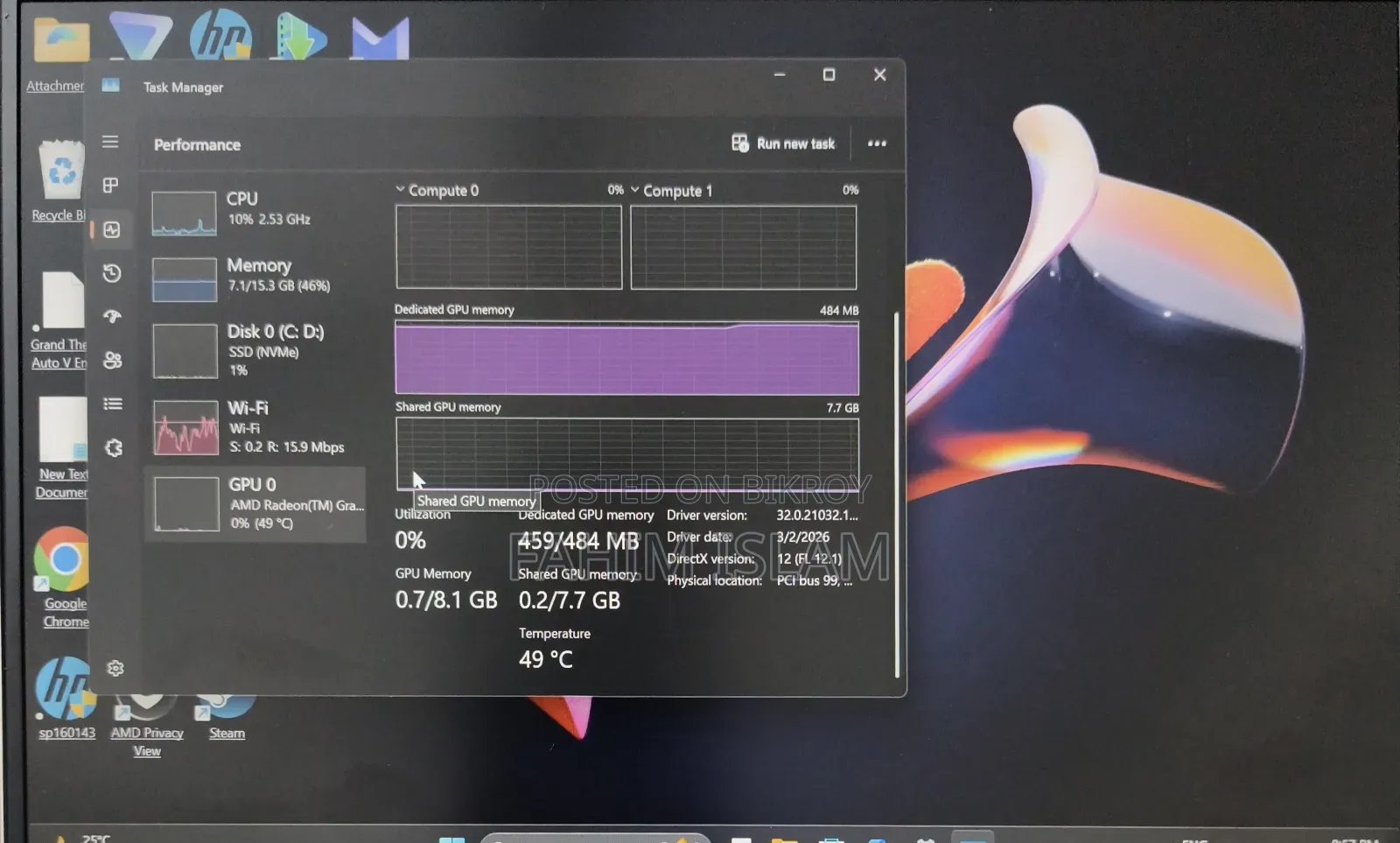The width and height of the screenshot is (1400, 843).
Task: Click the Driver date 3/2/2026 value
Action: click(x=803, y=537)
